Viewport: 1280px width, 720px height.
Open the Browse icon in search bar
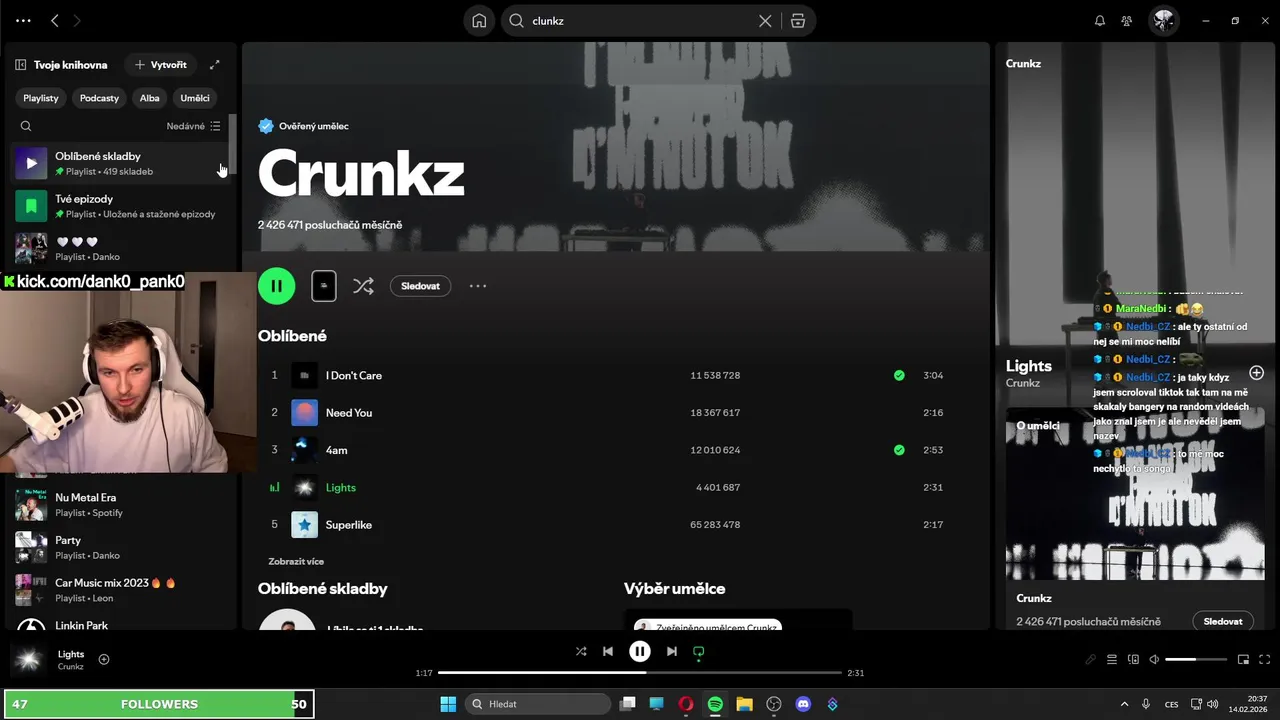pyautogui.click(x=797, y=21)
